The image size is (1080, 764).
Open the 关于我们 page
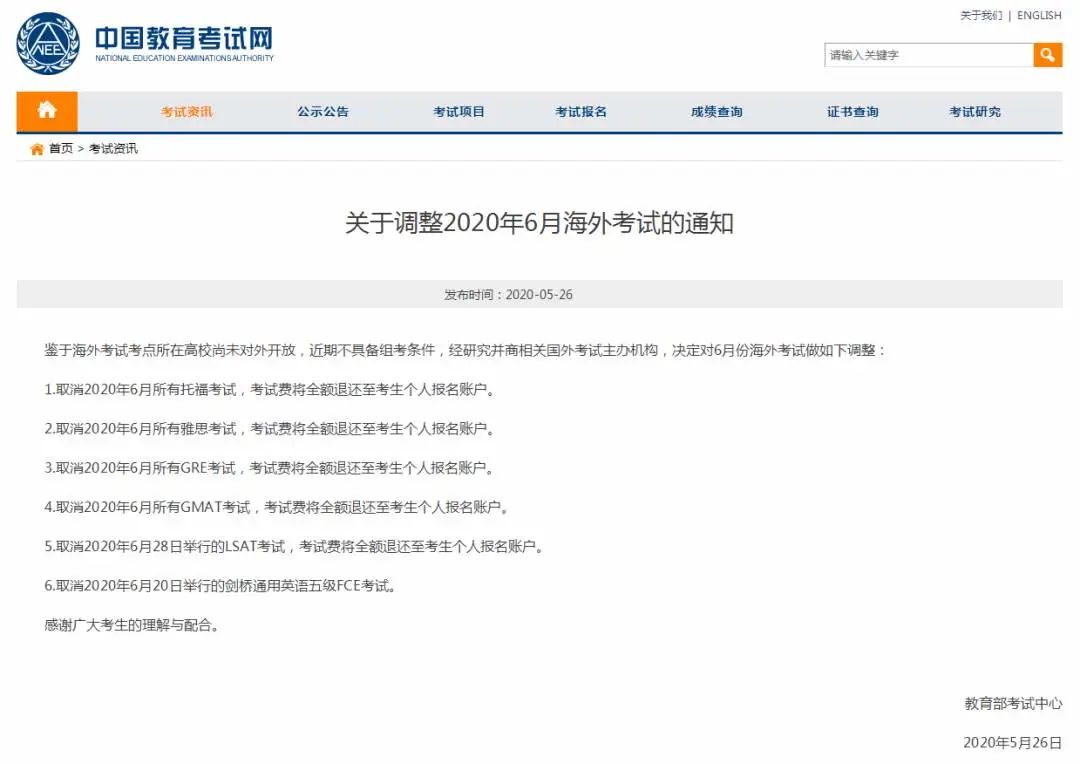point(984,15)
